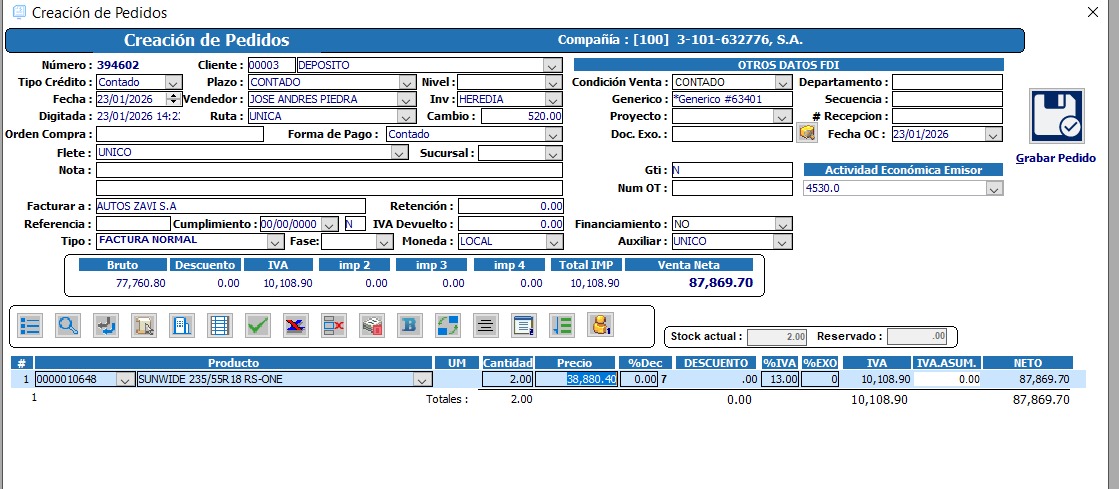Open the Plazo dropdown

[407, 82]
